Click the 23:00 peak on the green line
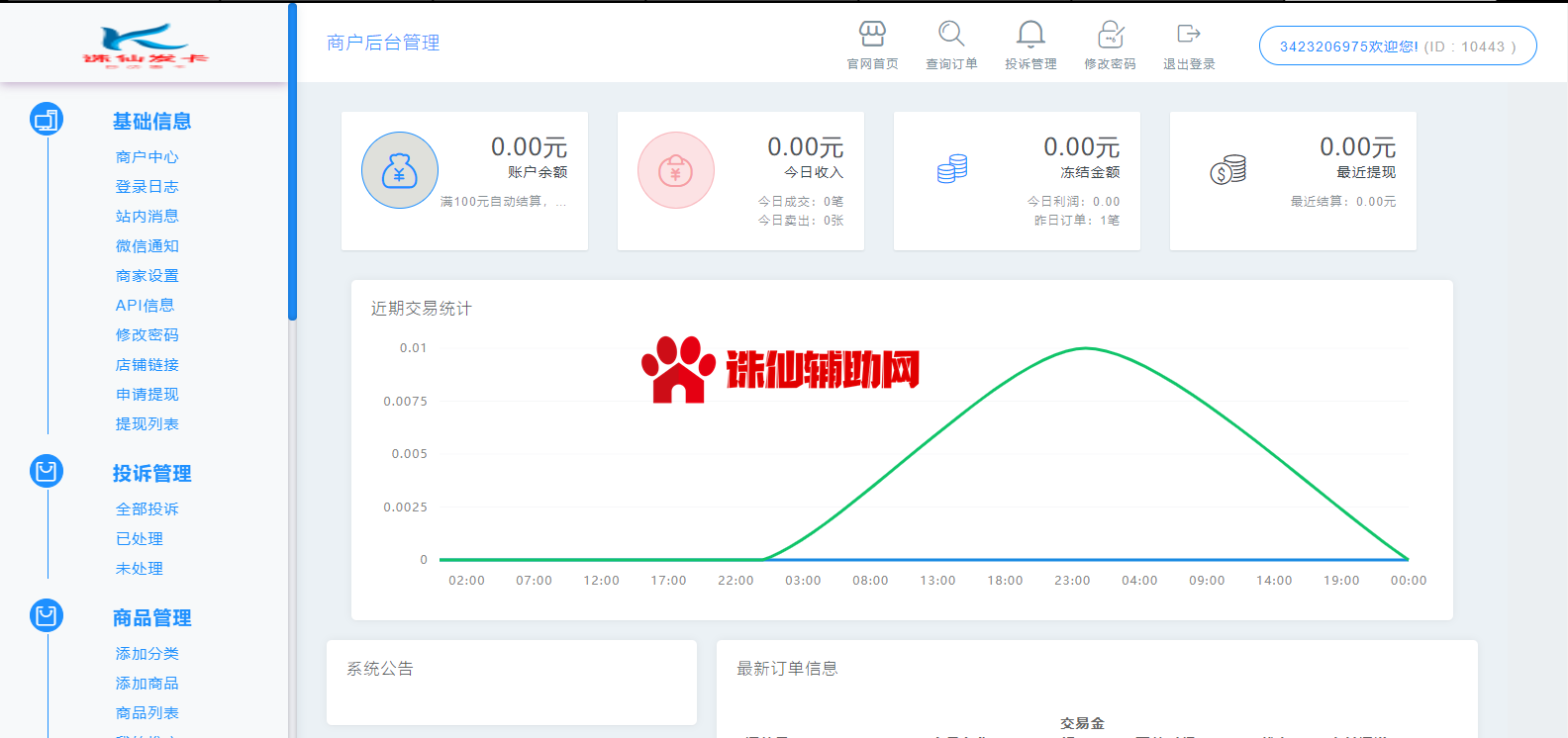Image resolution: width=1568 pixels, height=738 pixels. (x=1086, y=348)
